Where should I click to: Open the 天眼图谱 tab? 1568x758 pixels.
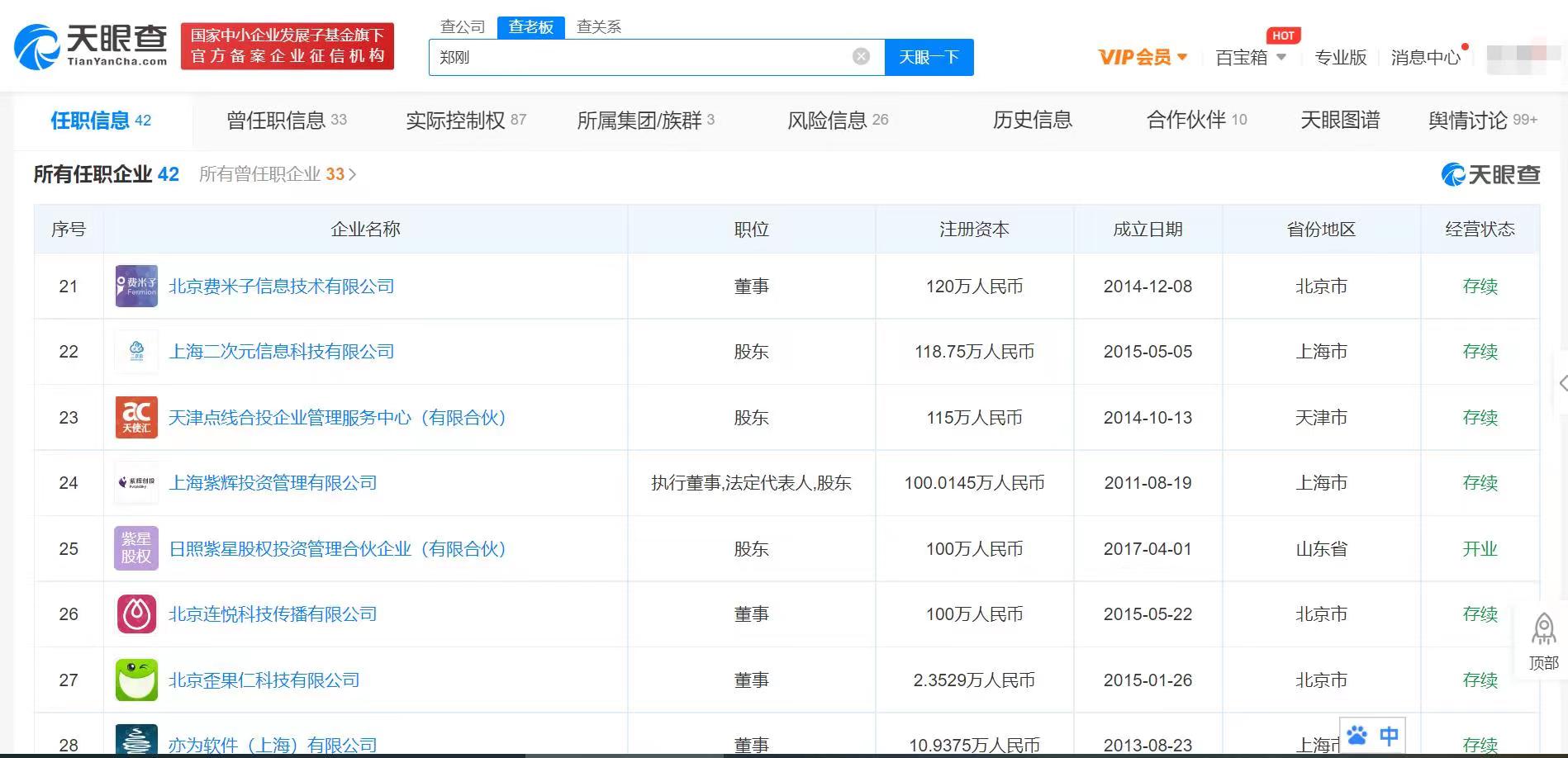1340,121
